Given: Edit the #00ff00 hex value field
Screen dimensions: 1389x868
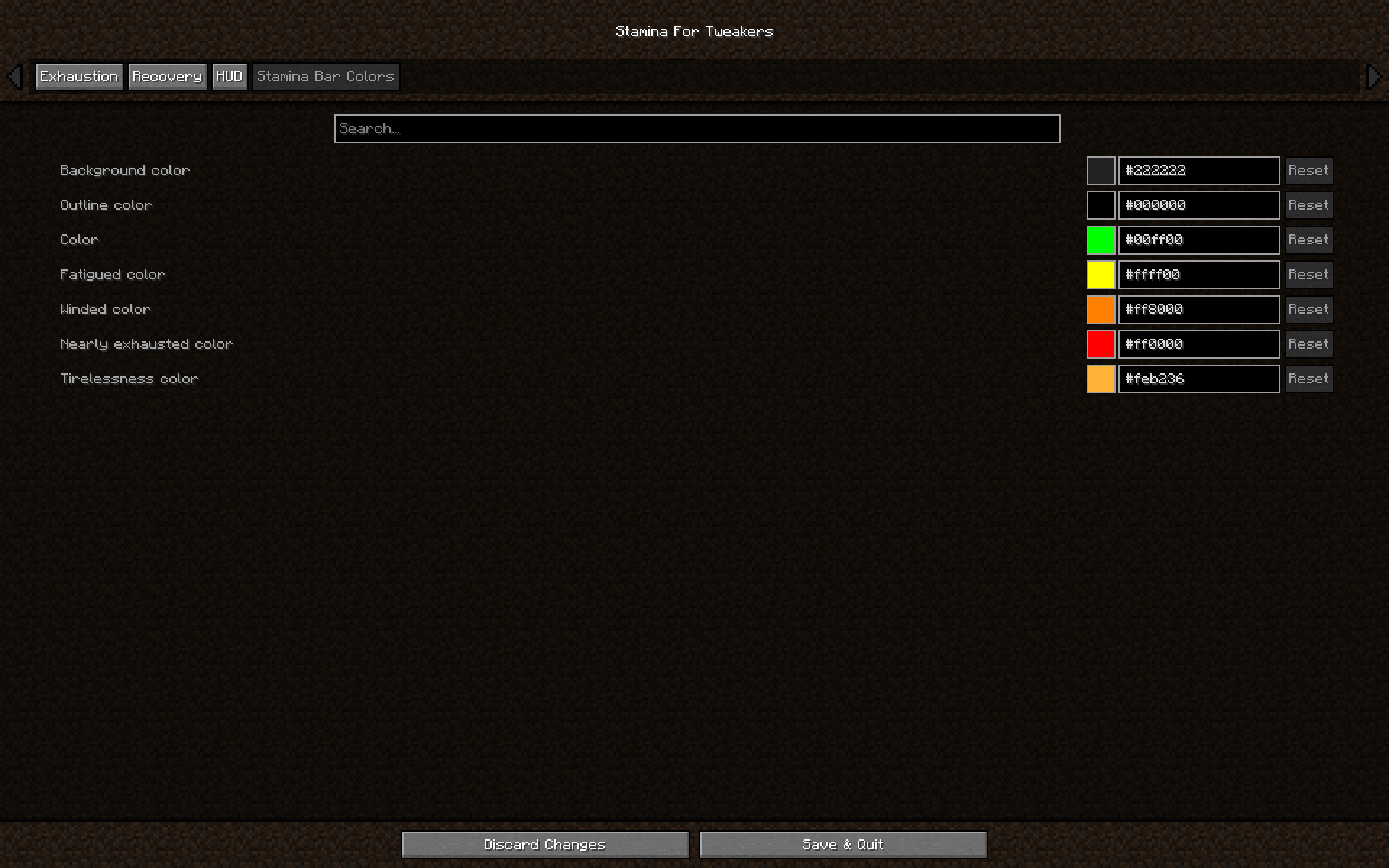Looking at the screenshot, I should click(1199, 239).
